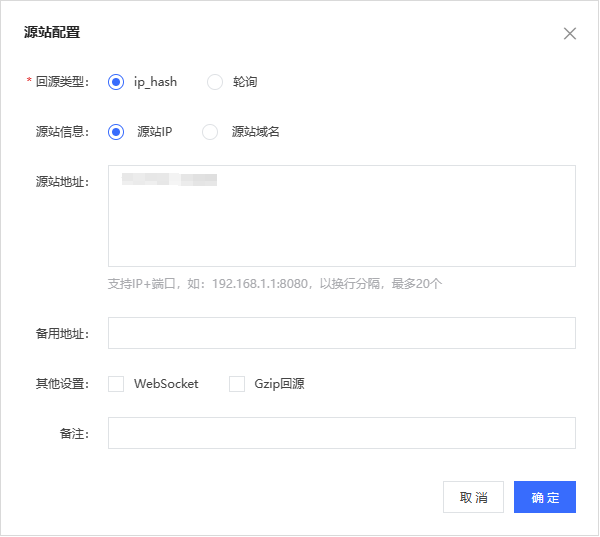Focus the 备用地址 input field
600x537 pixels.
(341, 333)
